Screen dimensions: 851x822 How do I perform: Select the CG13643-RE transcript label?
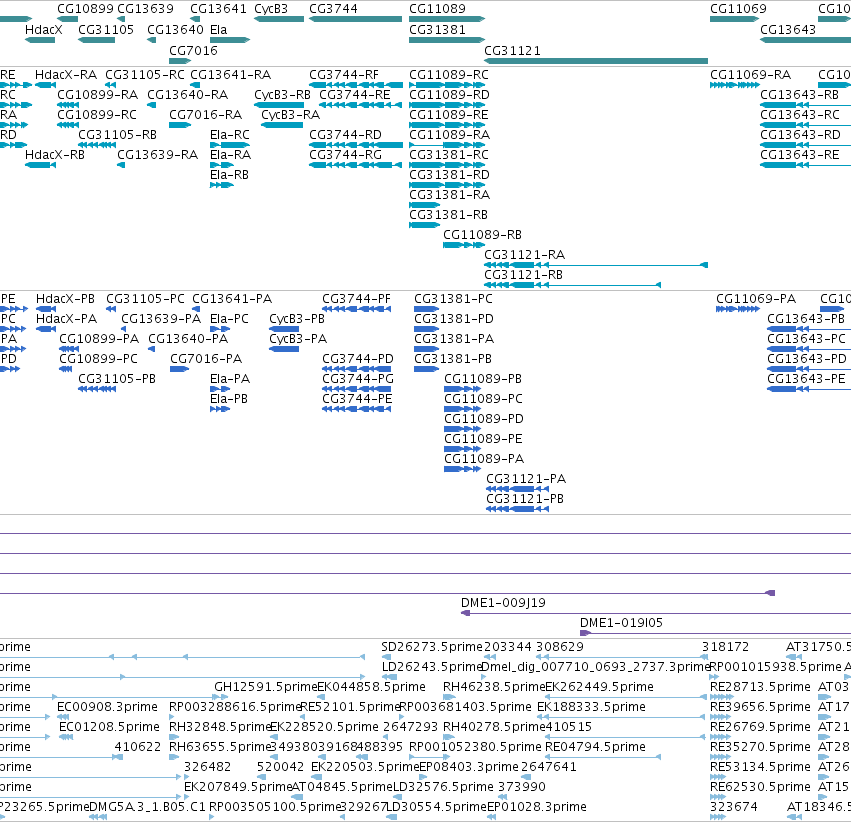click(799, 155)
